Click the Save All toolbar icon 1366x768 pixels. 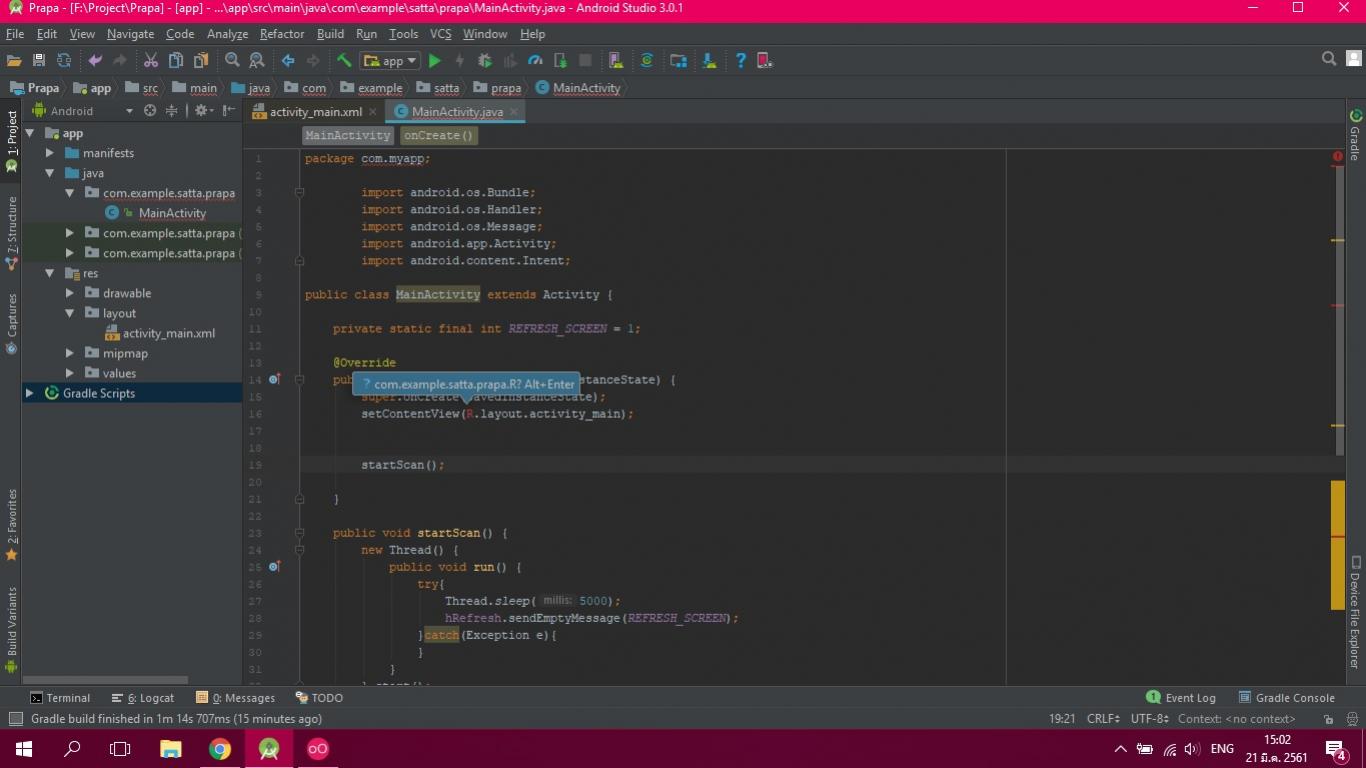pos(39,61)
